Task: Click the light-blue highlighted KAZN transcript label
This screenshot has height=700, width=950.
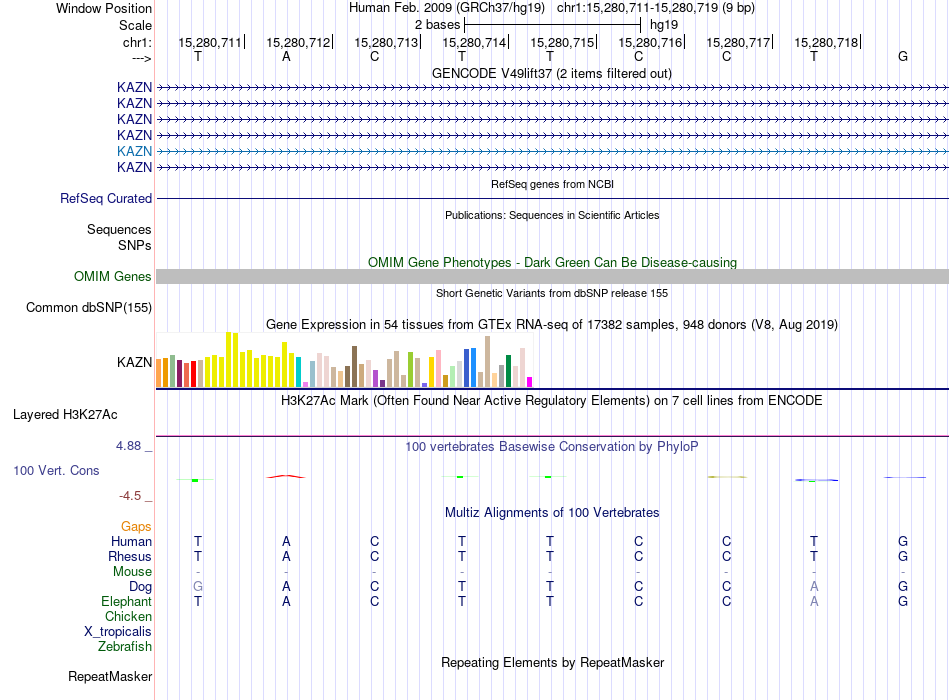Action: click(134, 151)
